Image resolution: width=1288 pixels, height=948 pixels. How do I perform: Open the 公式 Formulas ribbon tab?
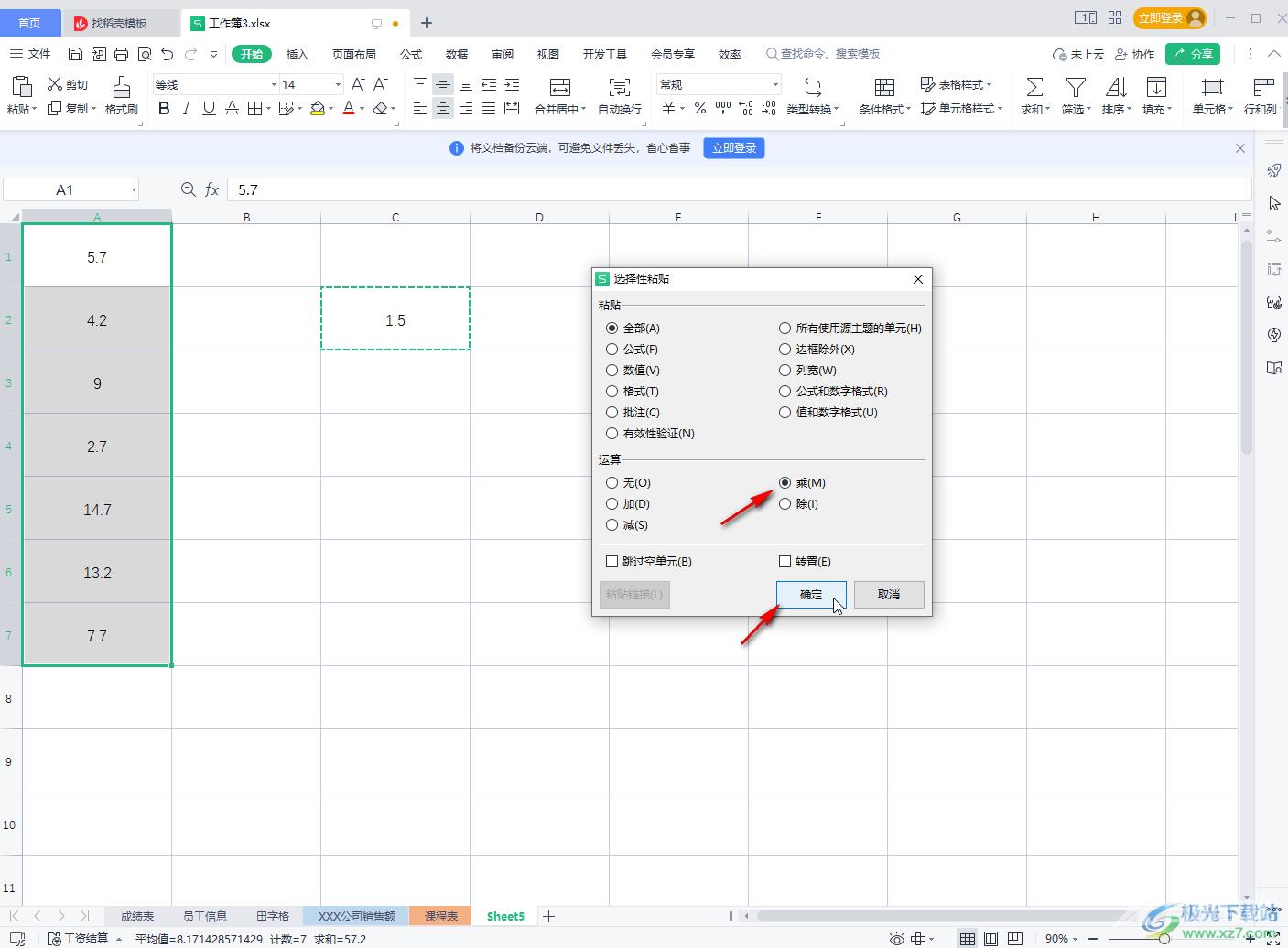(411, 54)
